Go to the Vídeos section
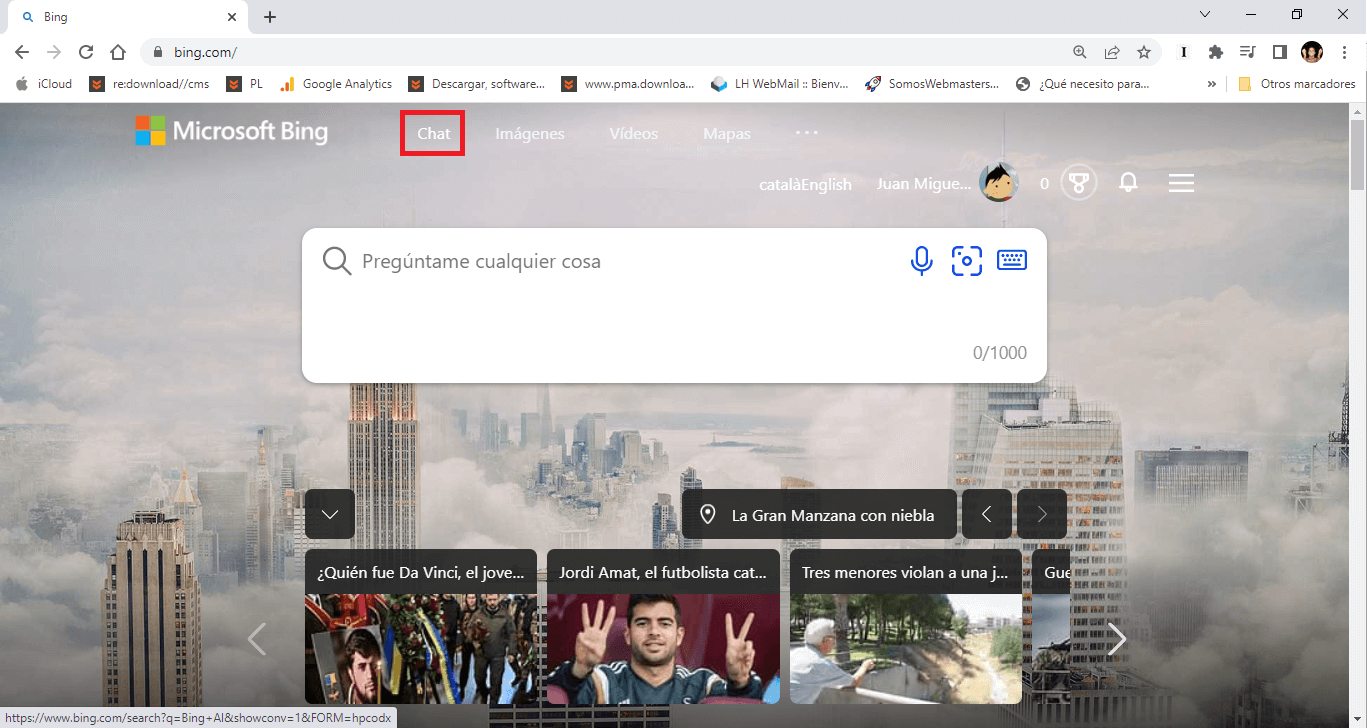Screen dimensions: 1367x728 (x=634, y=134)
